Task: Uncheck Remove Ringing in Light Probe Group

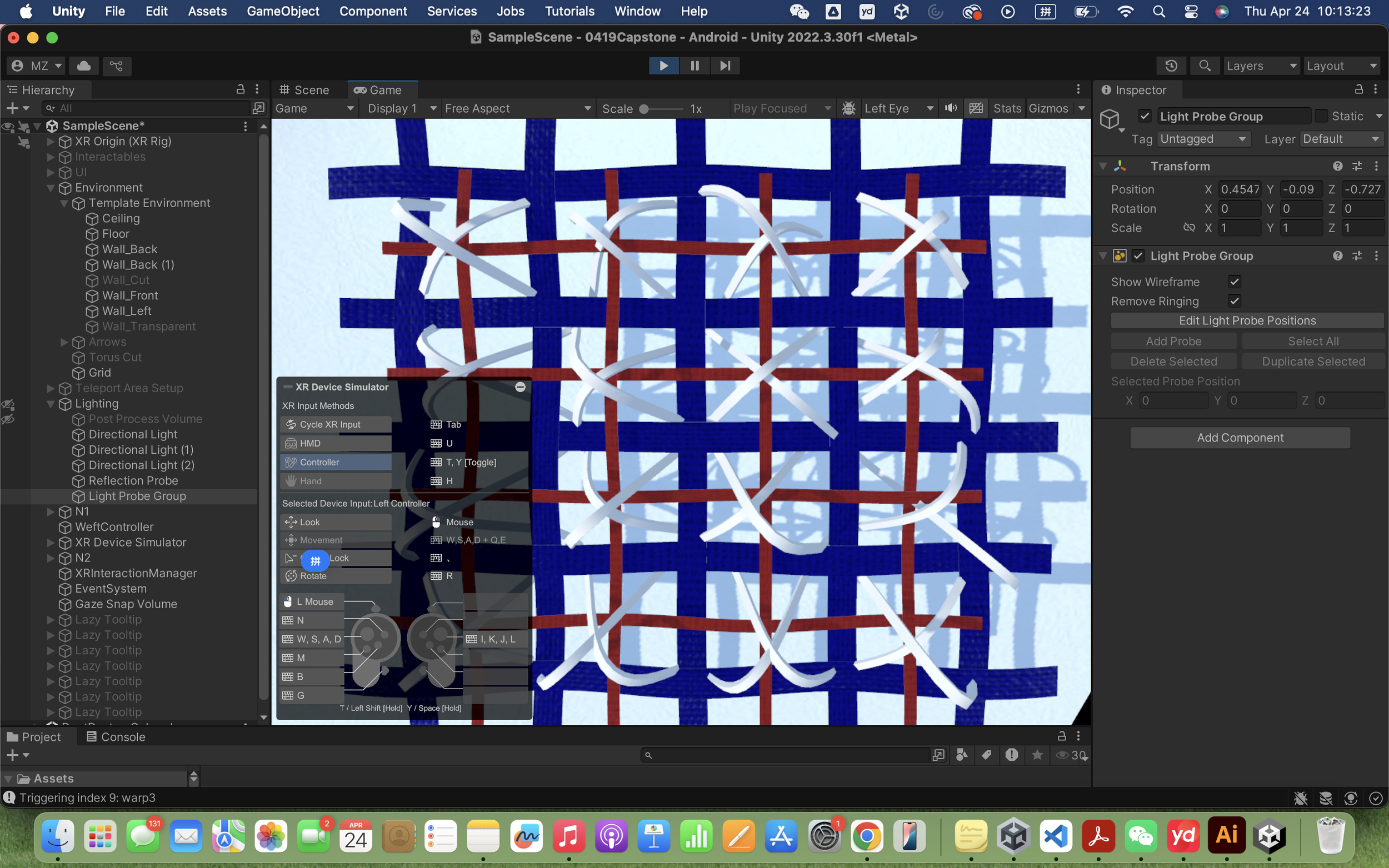Action: coord(1236,301)
